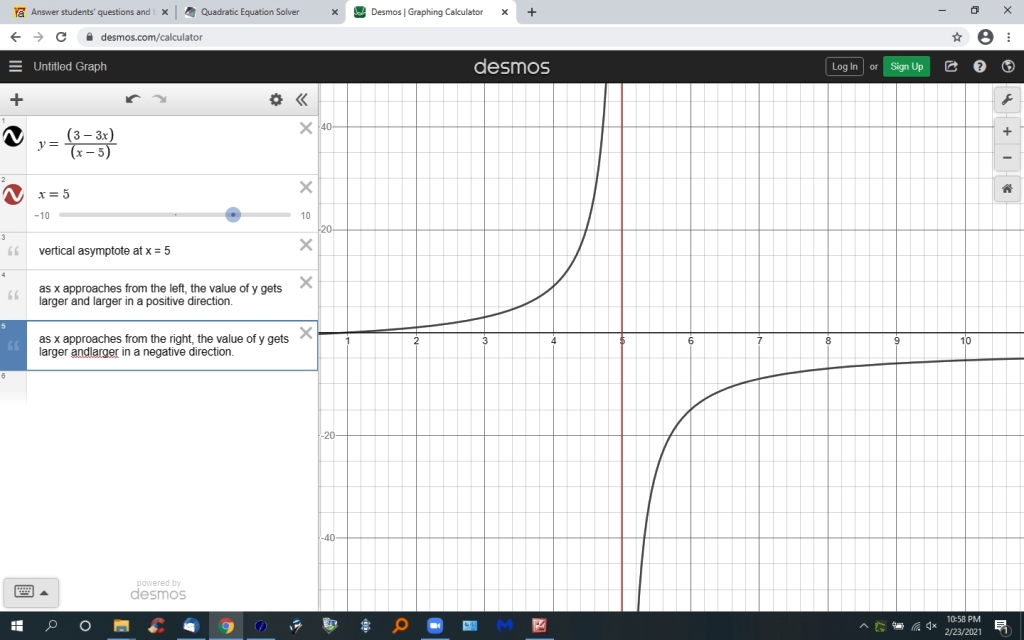Screen dimensions: 1024x640
Task: Click the Log In button
Action: pos(844,66)
